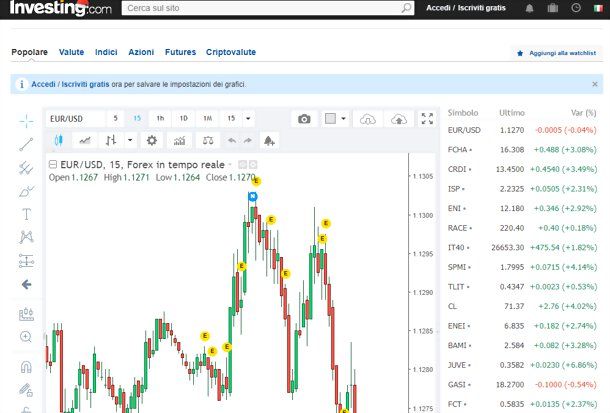Select the bars chart style
Image resolution: width=610 pixels, height=413 pixels.
coord(111,140)
